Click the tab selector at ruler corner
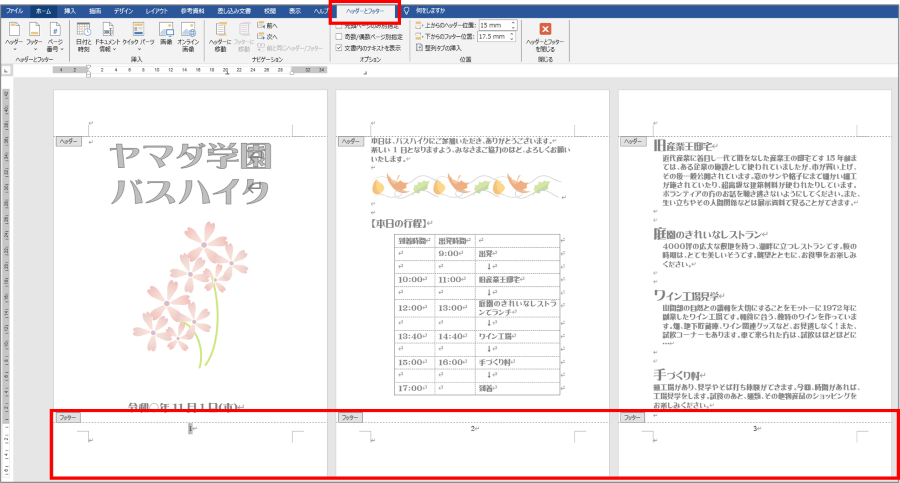The width and height of the screenshot is (900, 483). [6, 70]
